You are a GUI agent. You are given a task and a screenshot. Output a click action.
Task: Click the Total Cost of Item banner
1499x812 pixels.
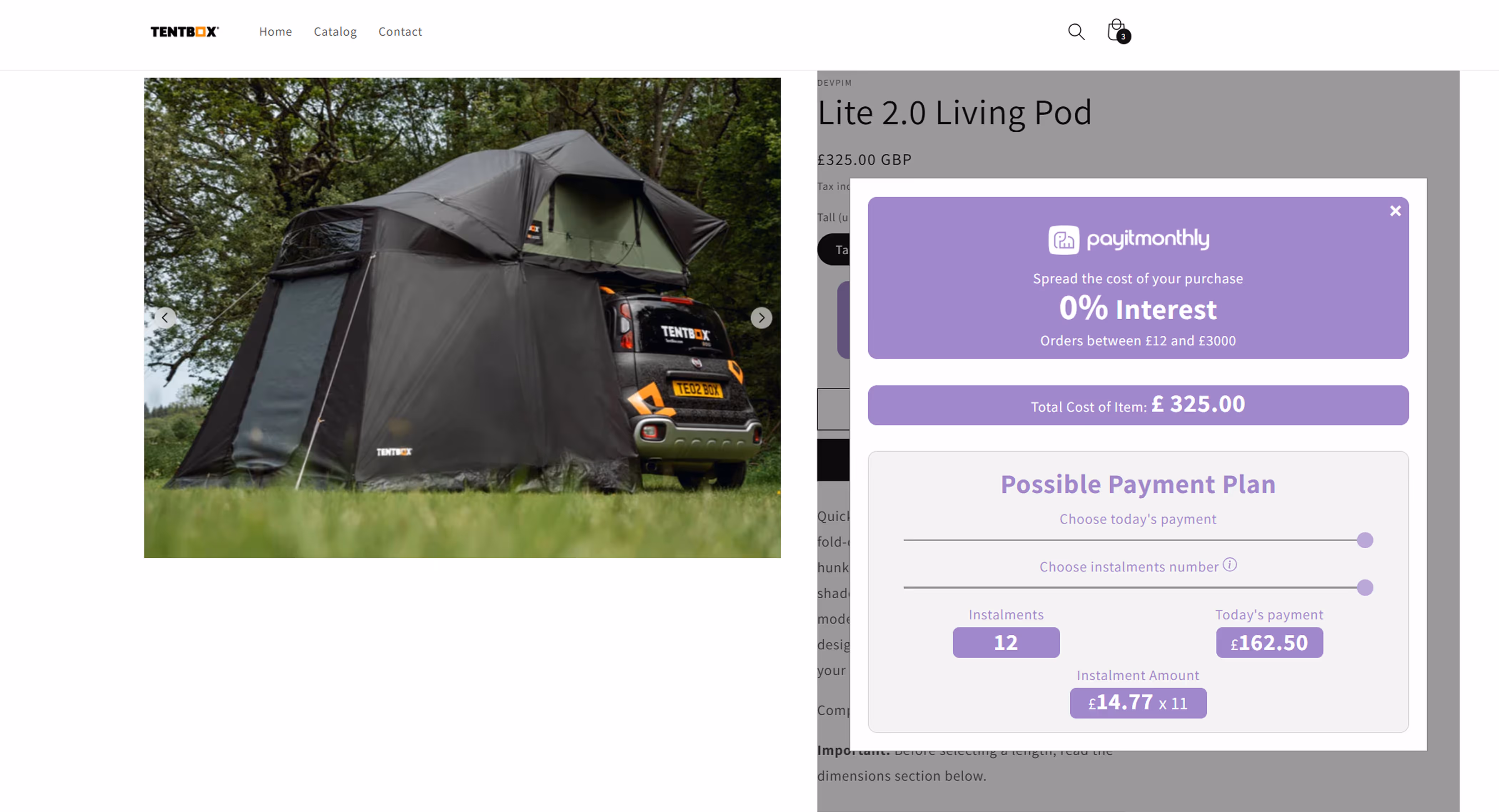coord(1138,405)
